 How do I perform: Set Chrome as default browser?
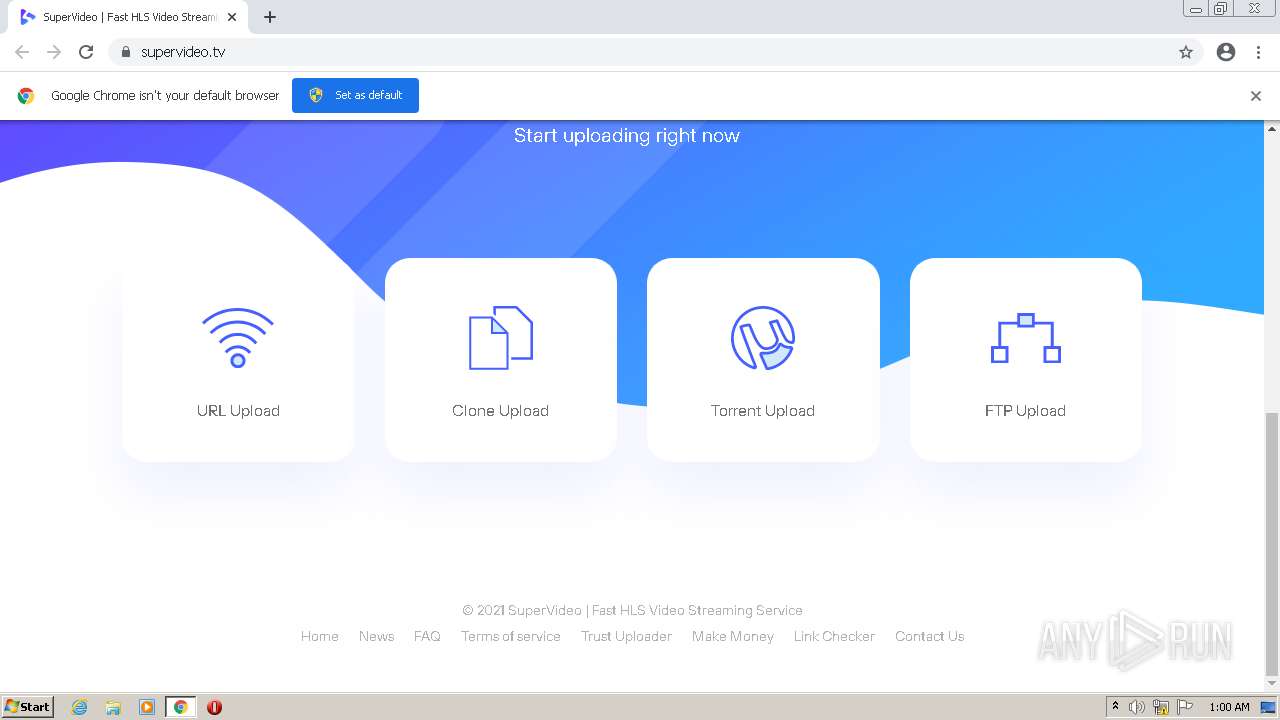click(x=355, y=95)
